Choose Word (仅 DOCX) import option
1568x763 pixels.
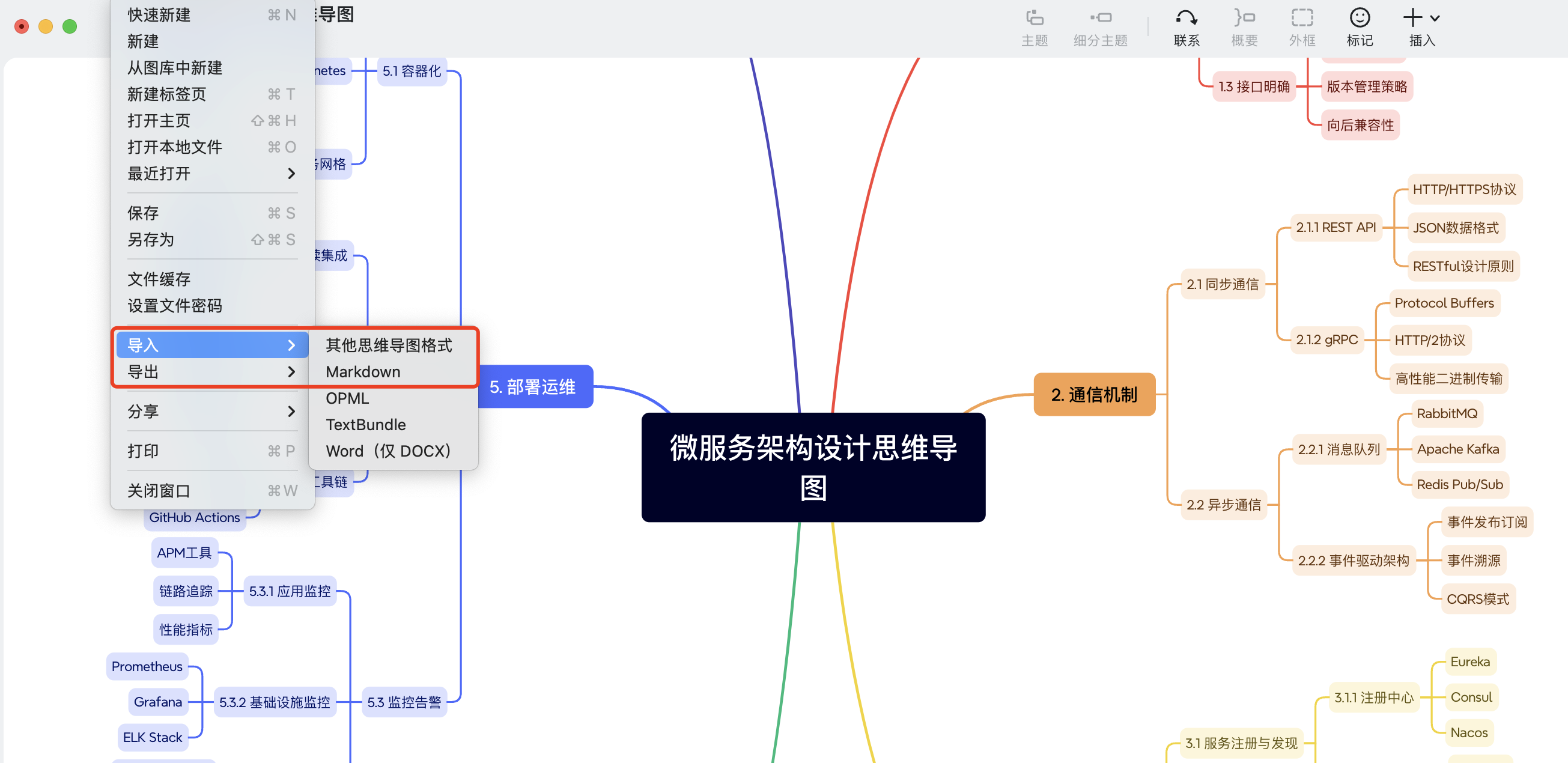click(387, 451)
